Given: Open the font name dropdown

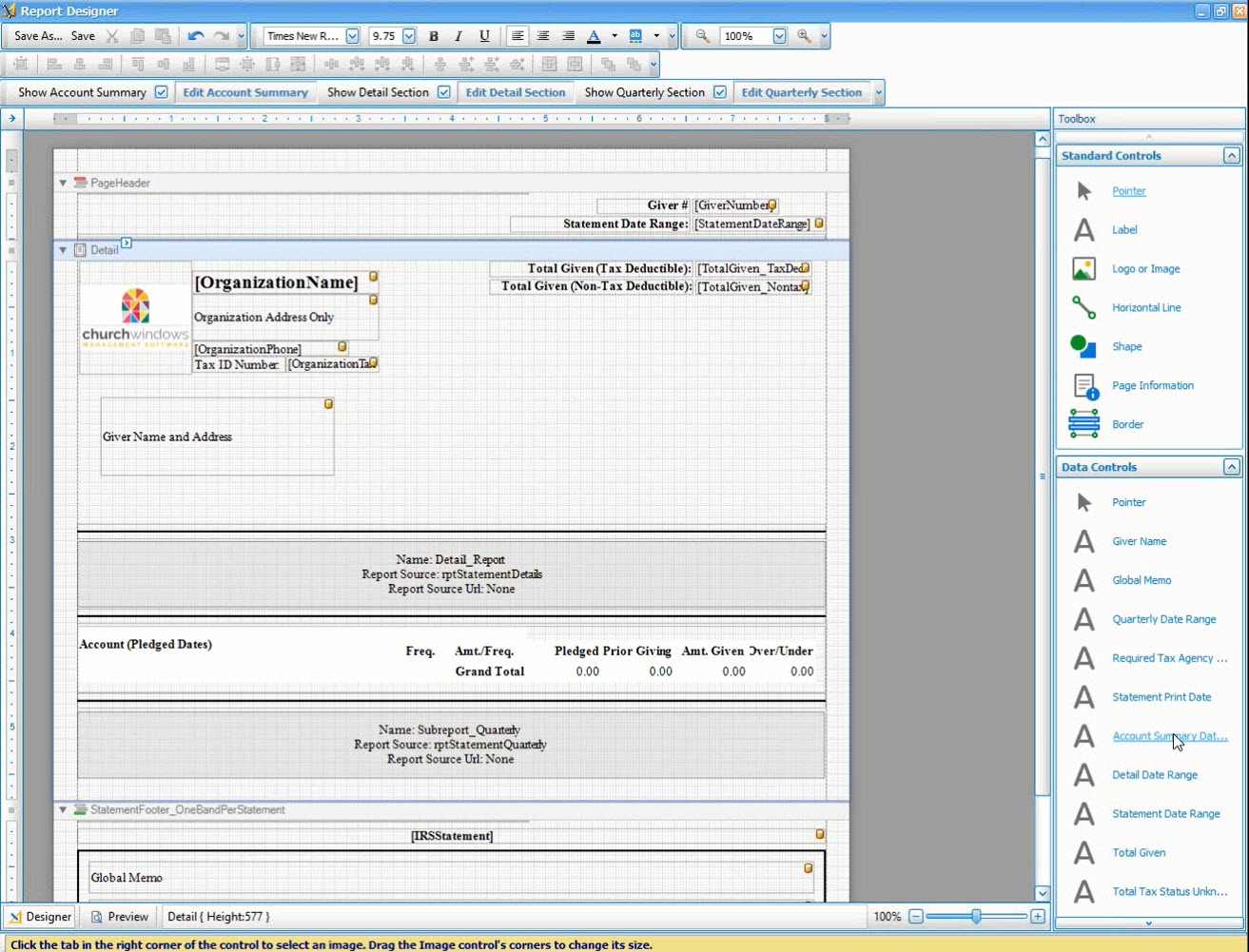Looking at the screenshot, I should pyautogui.click(x=352, y=36).
